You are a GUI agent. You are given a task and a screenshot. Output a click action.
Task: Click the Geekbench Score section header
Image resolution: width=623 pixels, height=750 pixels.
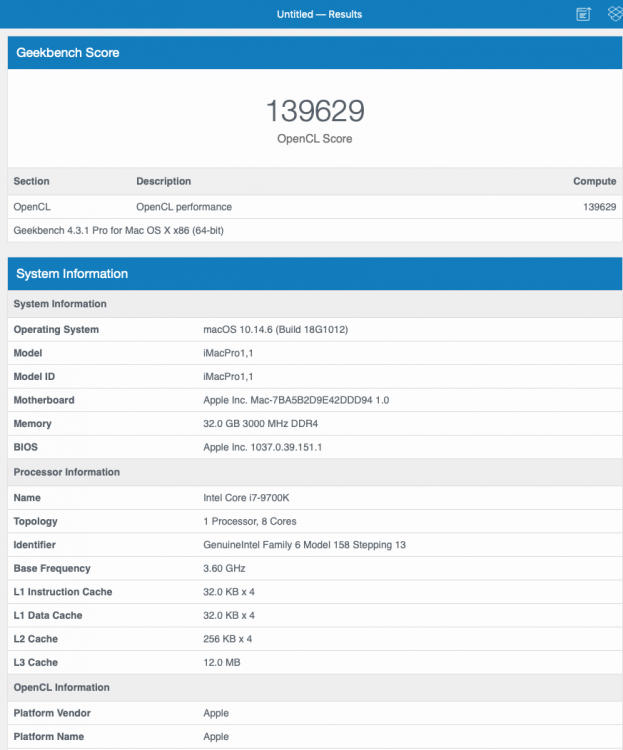pyautogui.click(x=315, y=53)
